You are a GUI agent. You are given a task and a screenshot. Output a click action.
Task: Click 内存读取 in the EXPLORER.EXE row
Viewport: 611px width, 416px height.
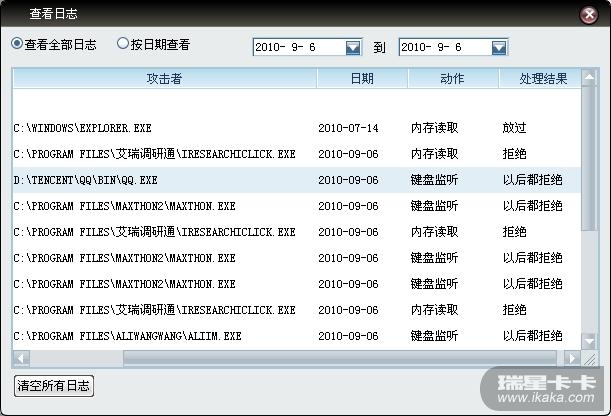(x=434, y=128)
